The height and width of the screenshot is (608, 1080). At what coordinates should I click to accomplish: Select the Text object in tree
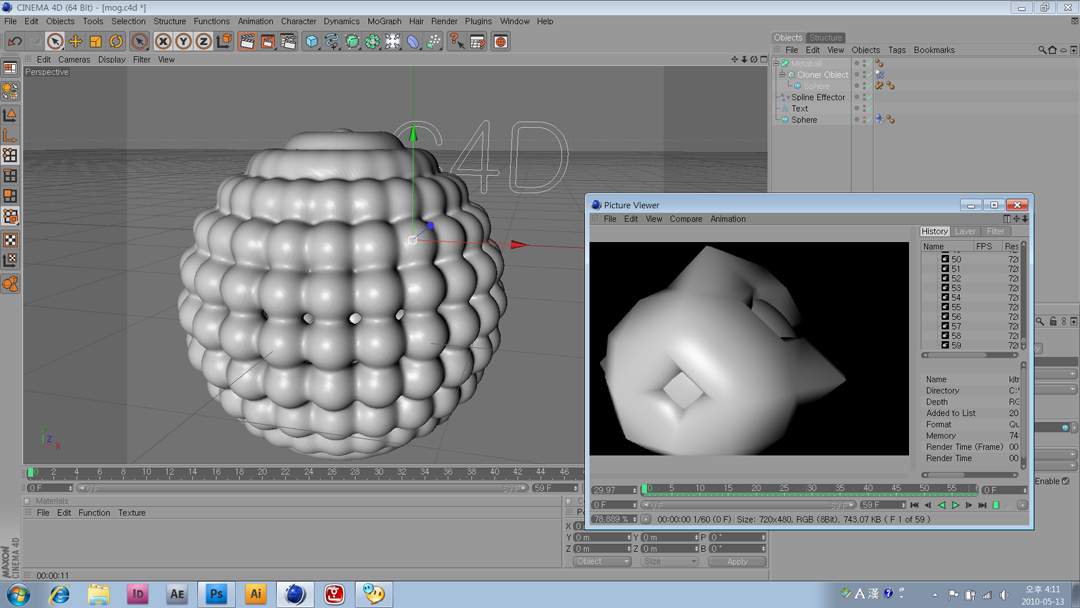[799, 108]
